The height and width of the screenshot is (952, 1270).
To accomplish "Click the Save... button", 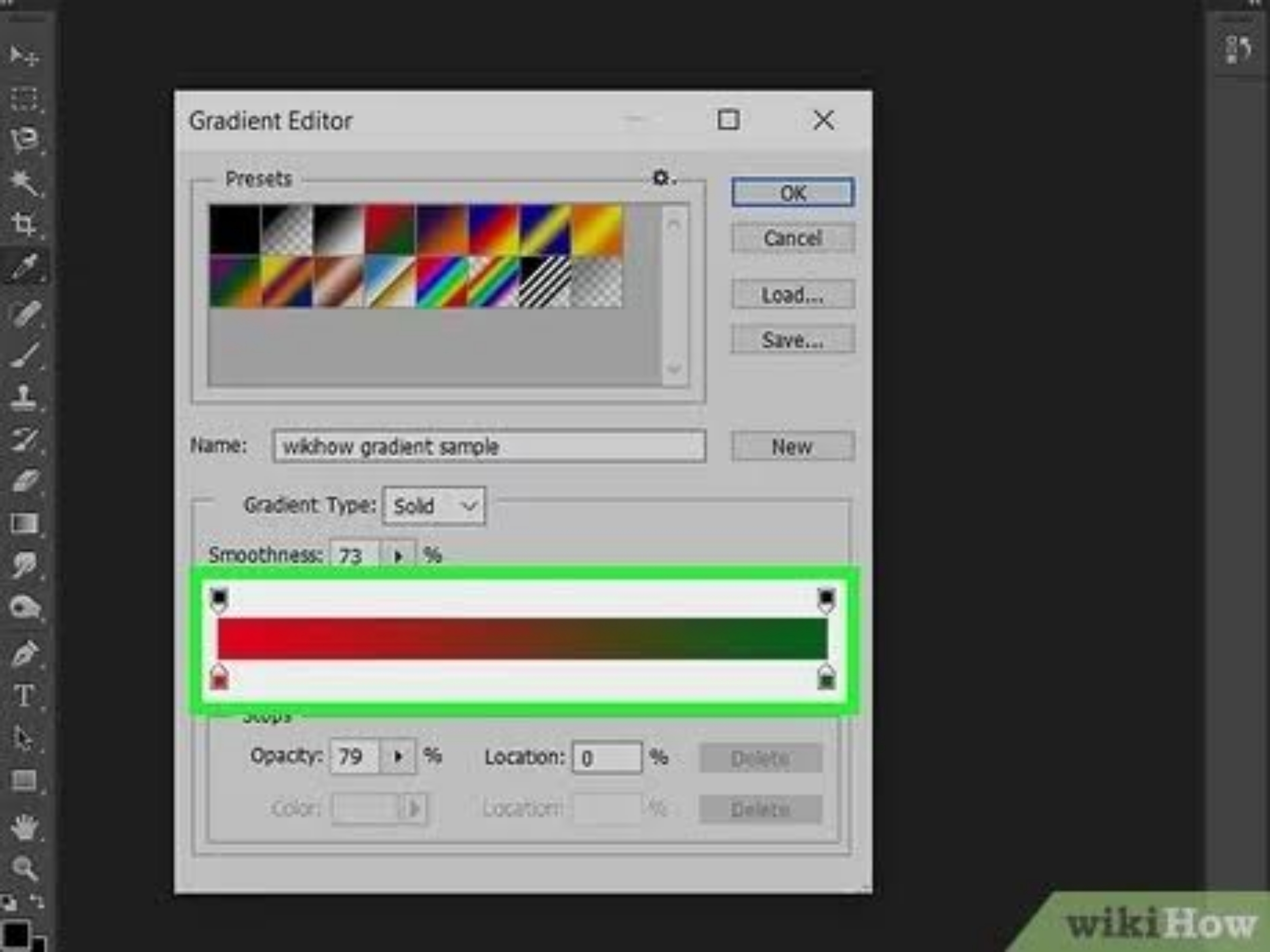I will tap(792, 339).
